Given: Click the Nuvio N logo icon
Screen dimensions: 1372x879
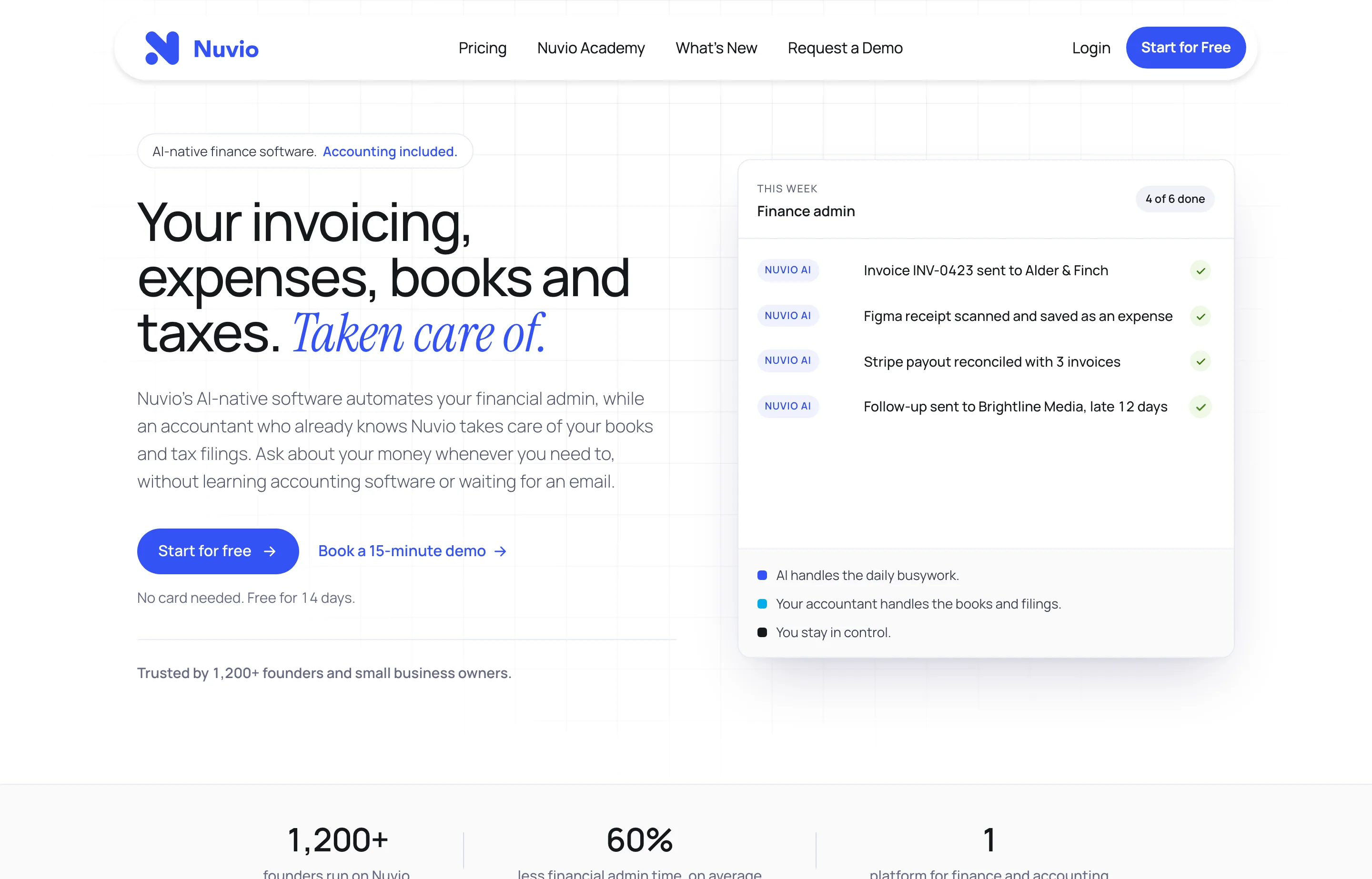Looking at the screenshot, I should [x=162, y=48].
